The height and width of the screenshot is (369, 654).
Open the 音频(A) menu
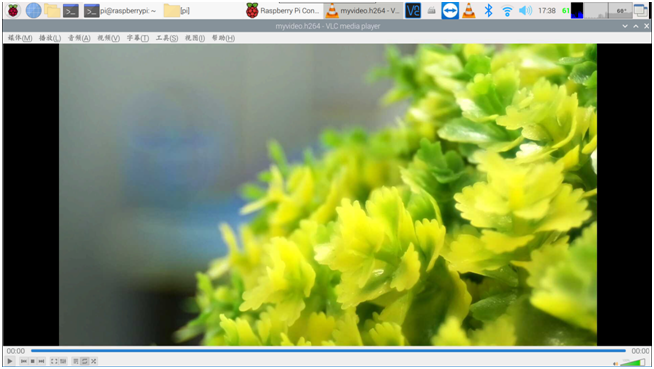coord(79,38)
